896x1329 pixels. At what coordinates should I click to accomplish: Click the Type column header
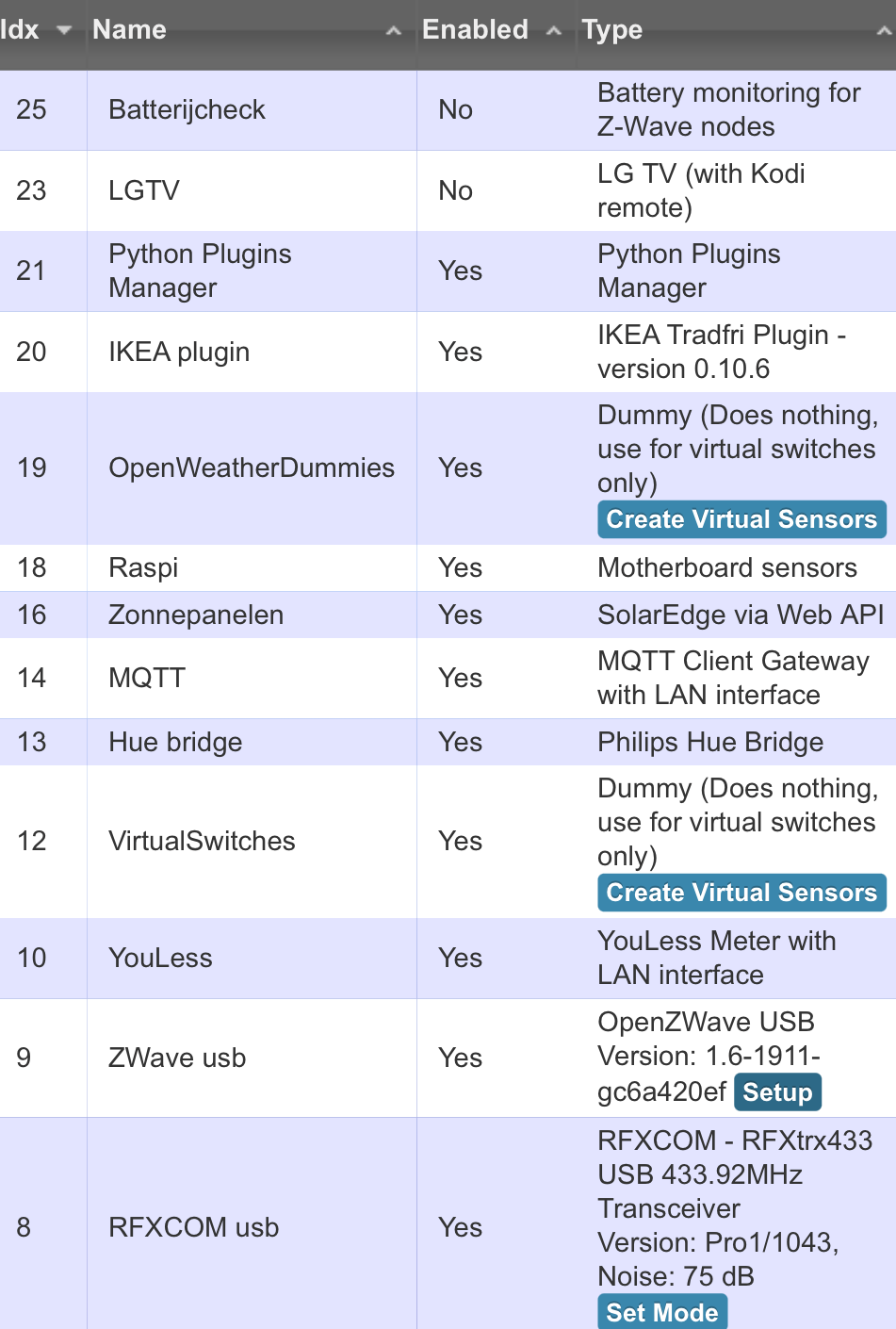coord(612,30)
